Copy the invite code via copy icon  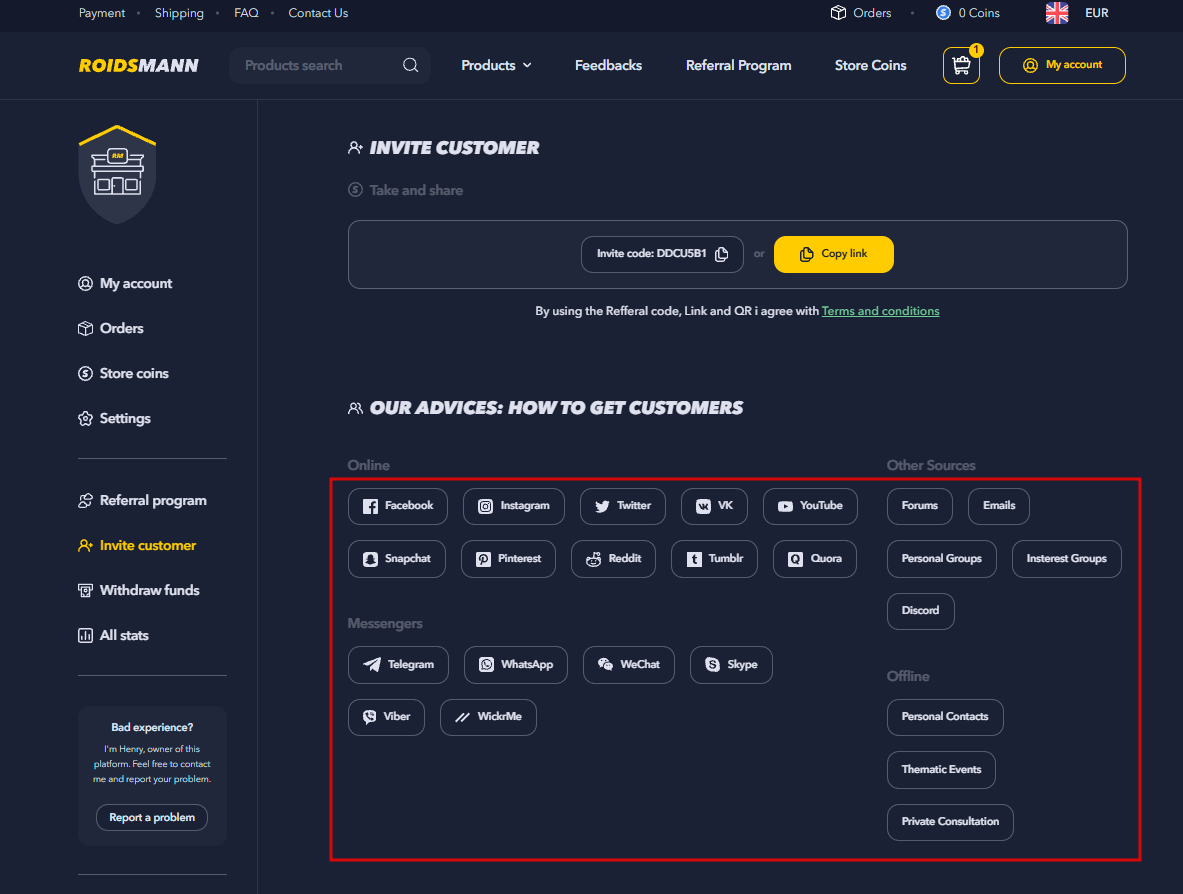click(722, 254)
